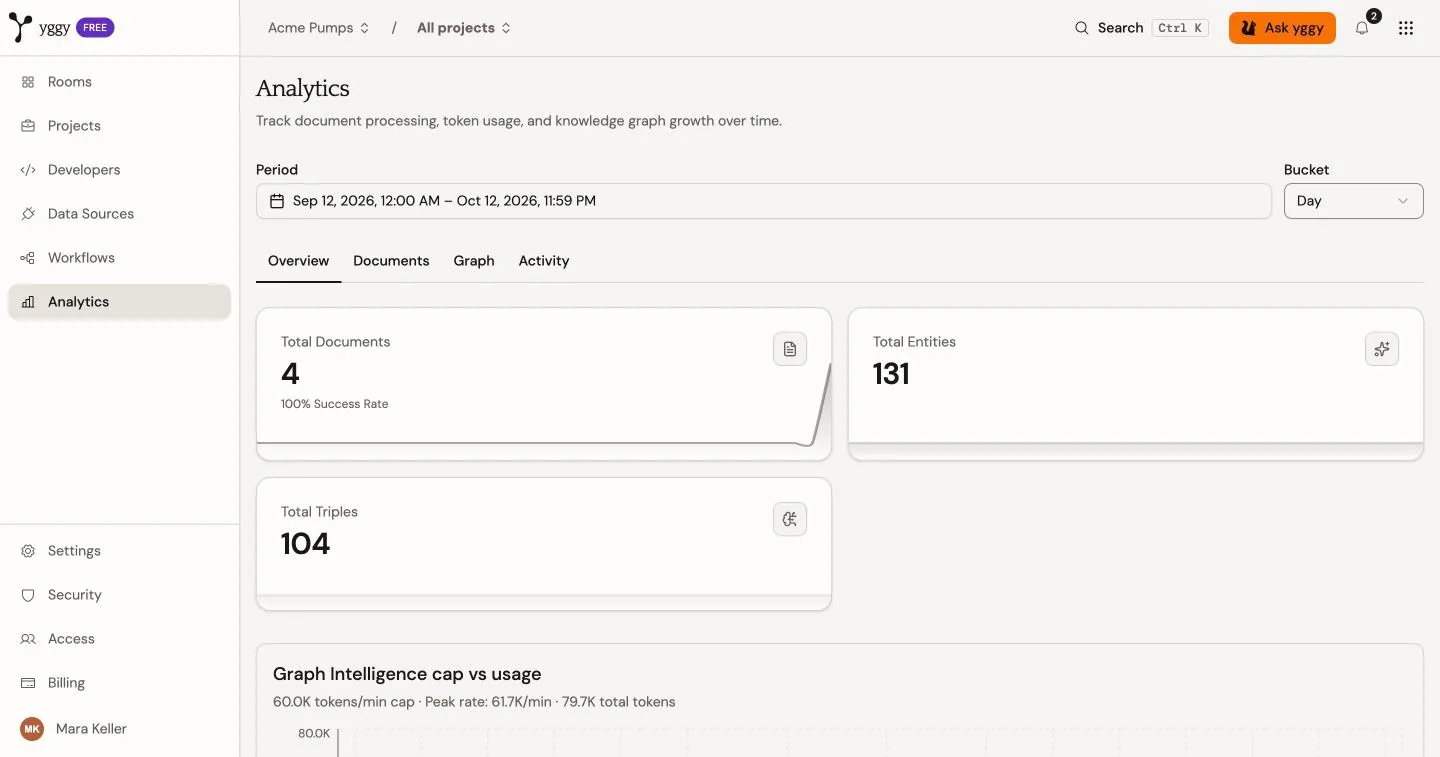The image size is (1440, 757).
Task: Click the Total Entities value 131
Action: 891,374
